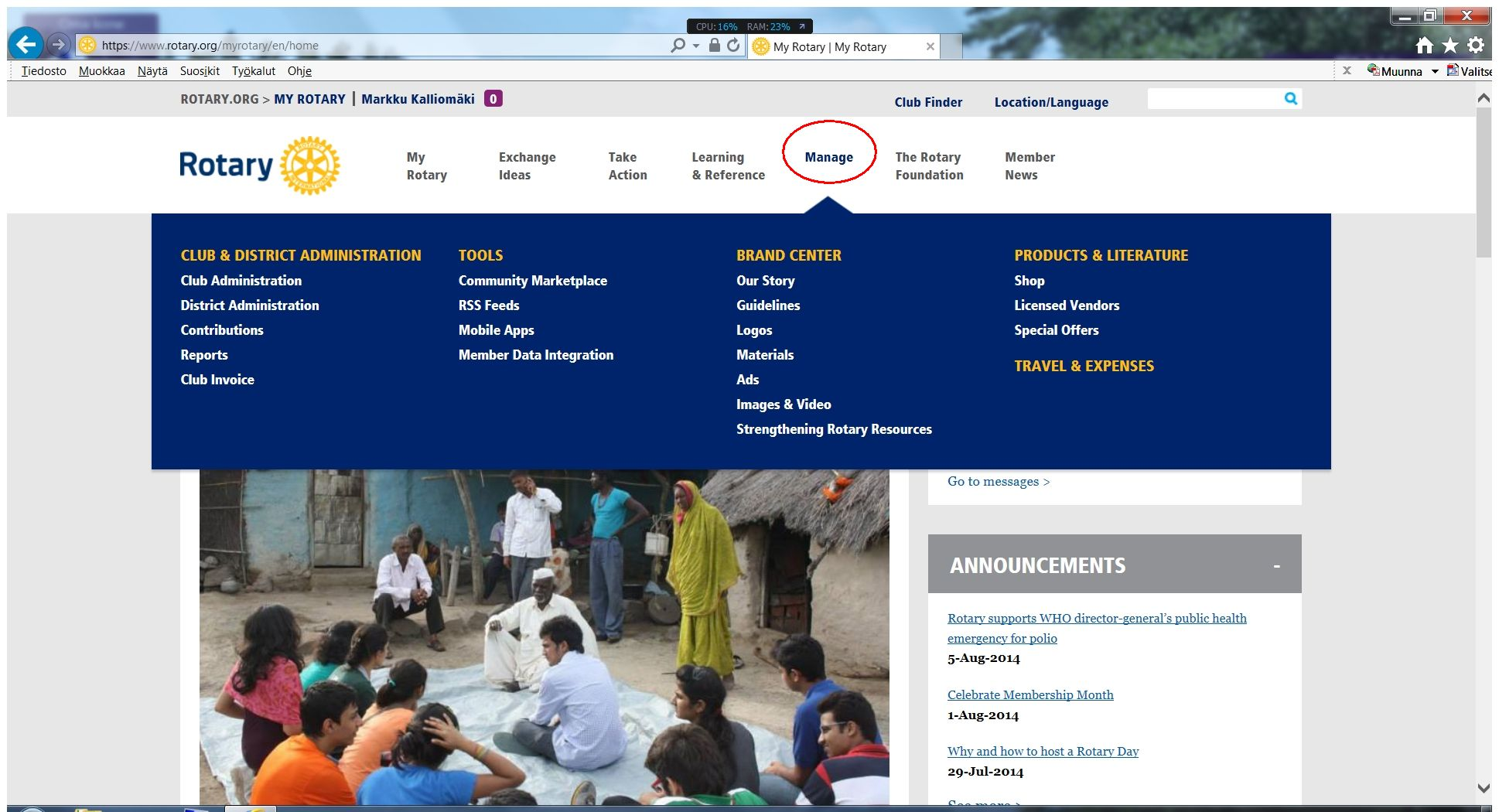Viewport: 1499px width, 812px height.
Task: Select Exchange Ideas in main navigation
Action: [528, 166]
